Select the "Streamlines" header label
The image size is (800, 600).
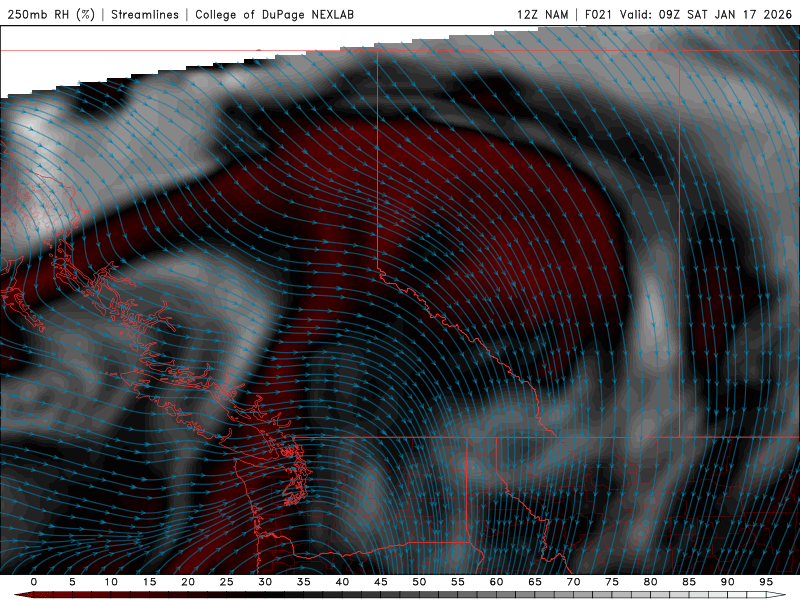click(145, 14)
